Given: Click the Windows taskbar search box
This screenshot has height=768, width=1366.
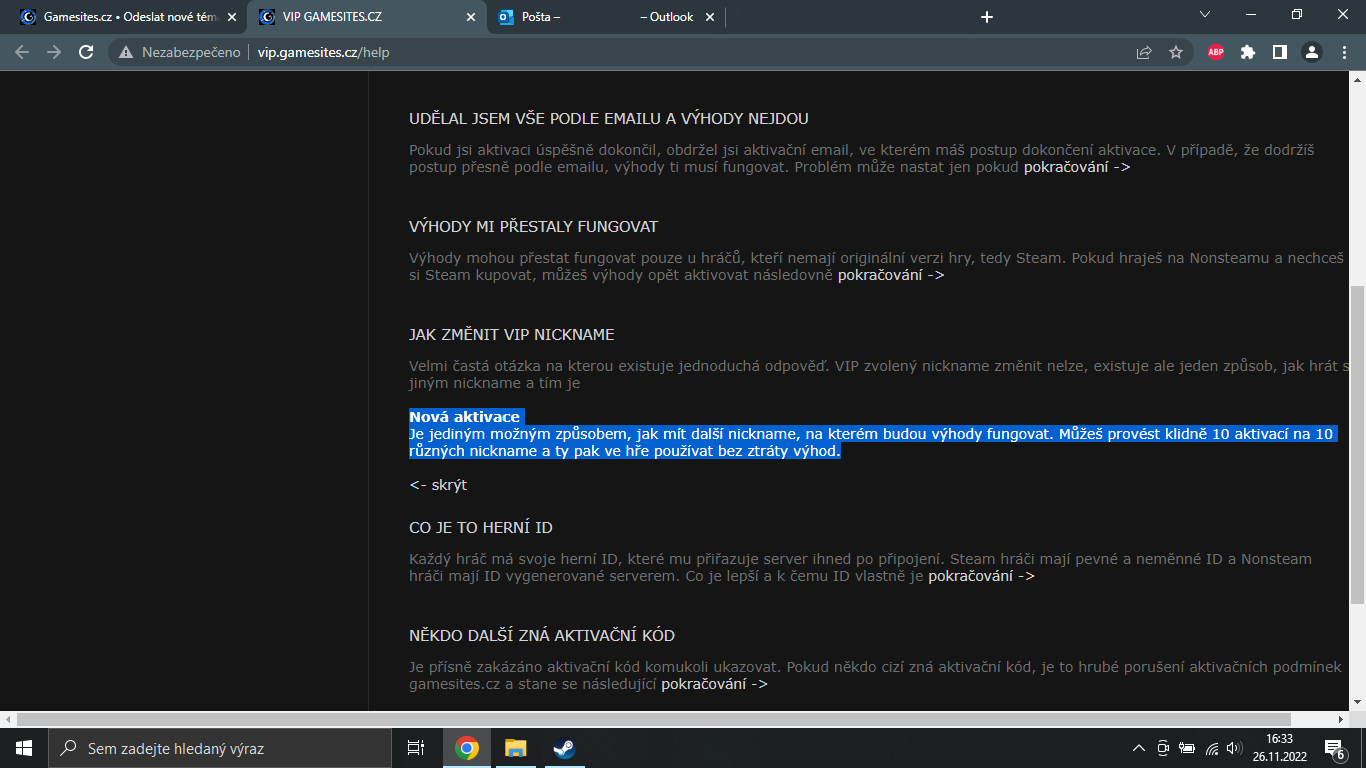Looking at the screenshot, I should [x=220, y=748].
